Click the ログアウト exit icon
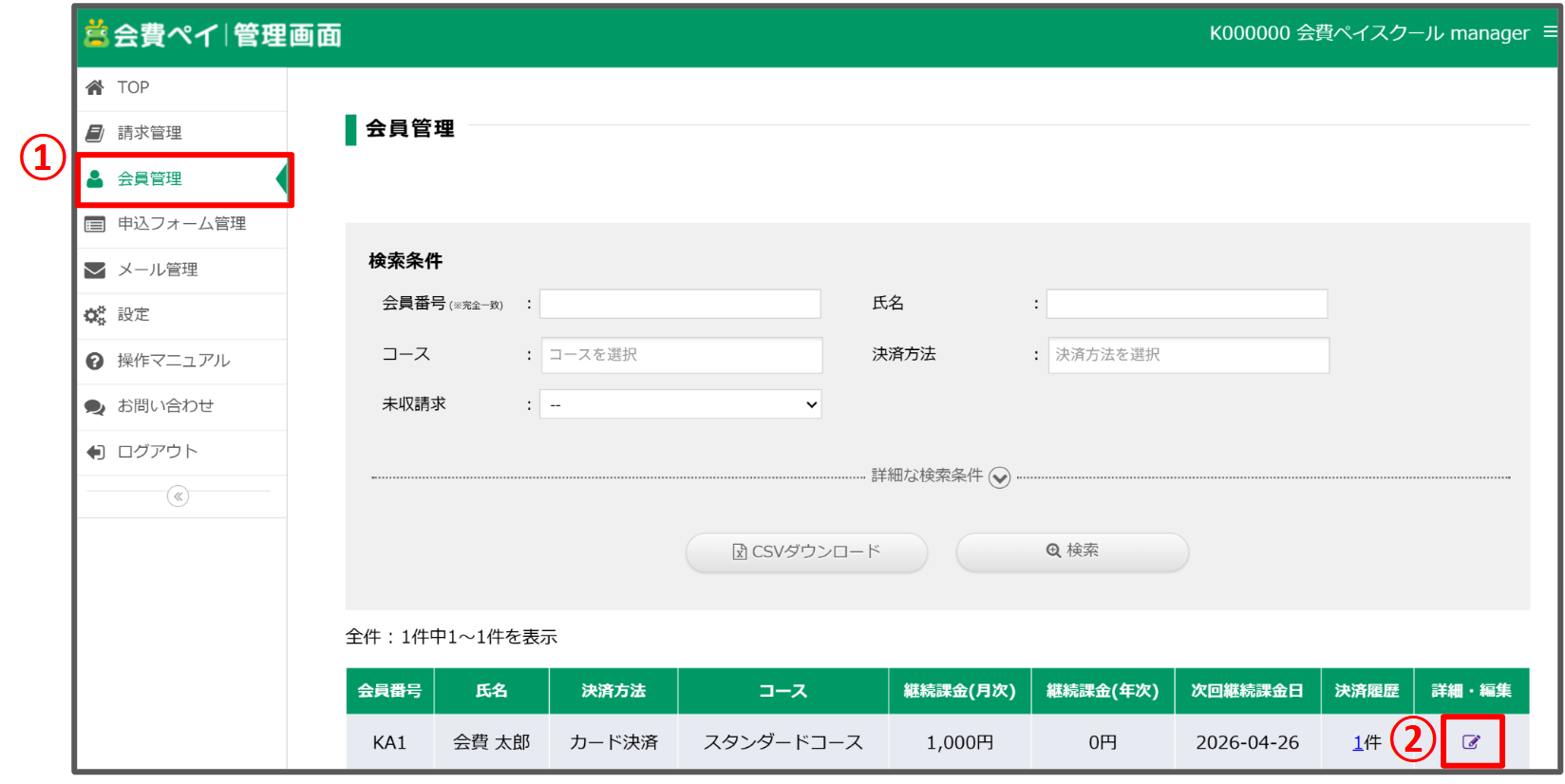This screenshot has height=784, width=1565. click(95, 452)
